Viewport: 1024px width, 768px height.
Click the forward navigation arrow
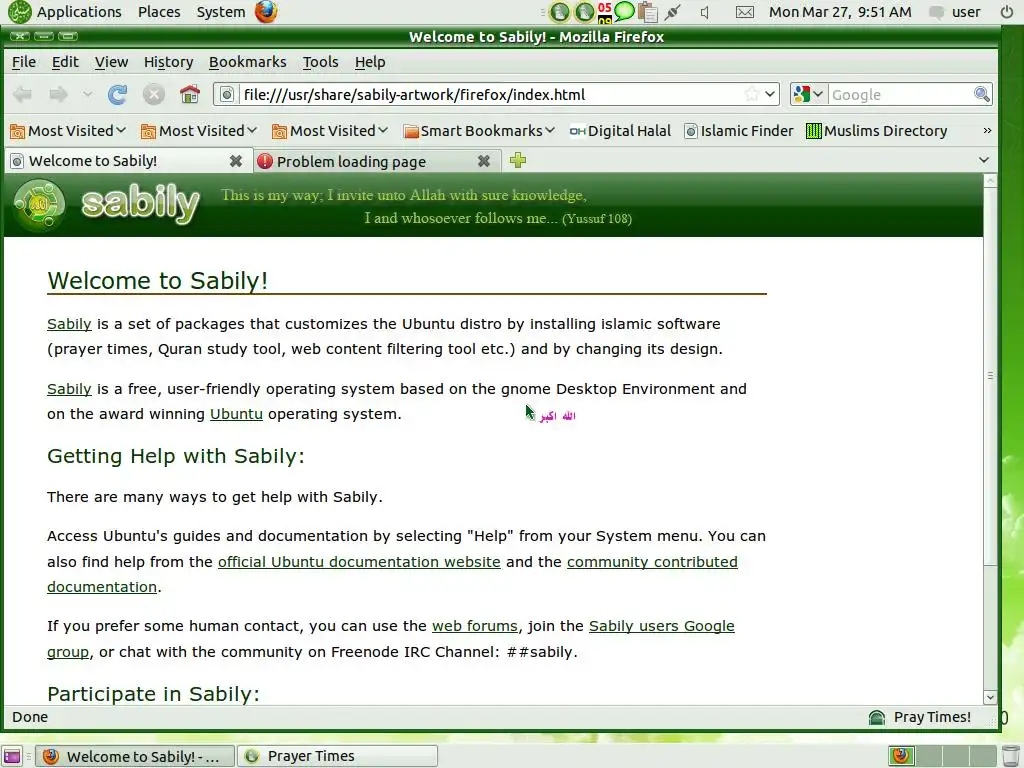pyautogui.click(x=59, y=95)
